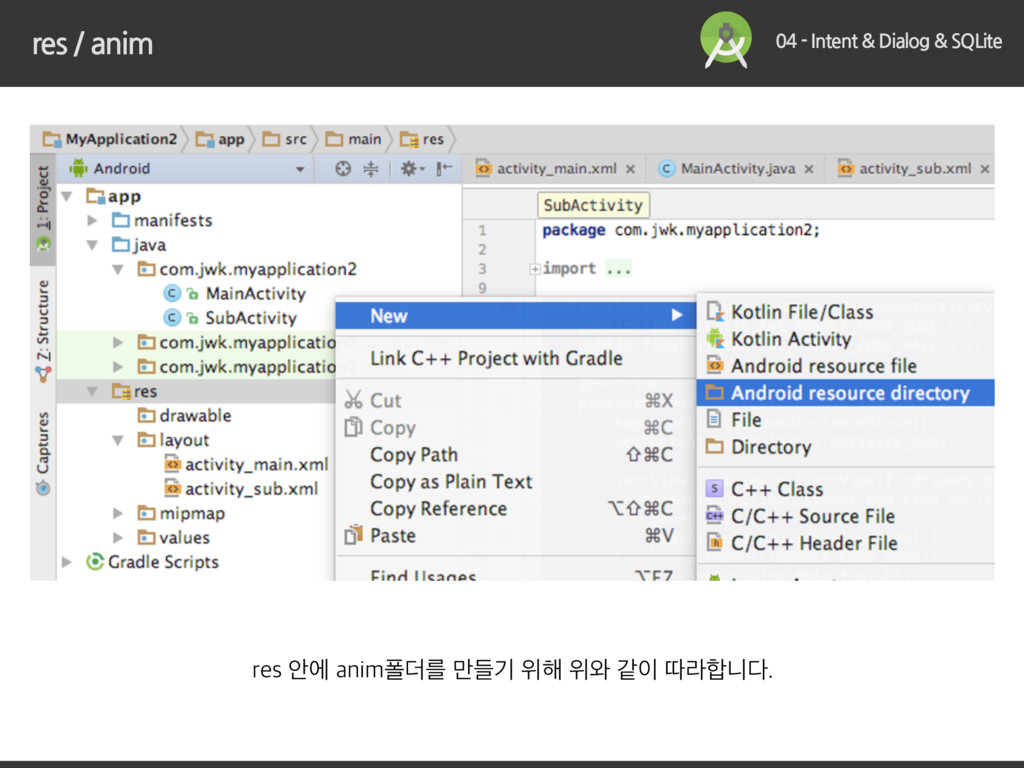
Task: Click the C++ Class icon in submenu
Action: (715, 489)
